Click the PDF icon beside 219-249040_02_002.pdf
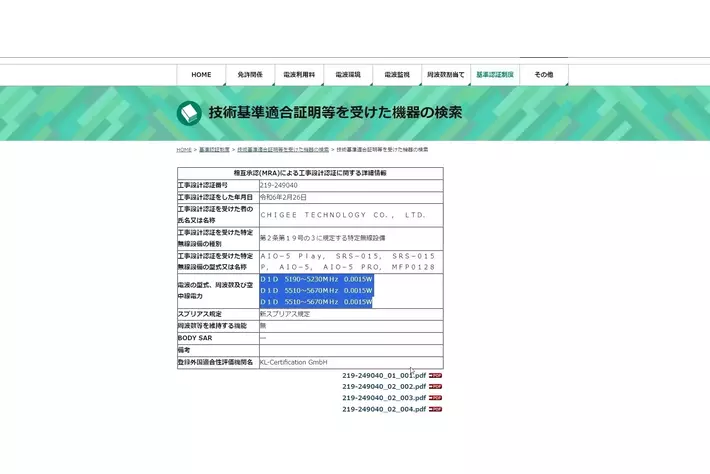Viewport: 710px width, 474px height. (435, 386)
